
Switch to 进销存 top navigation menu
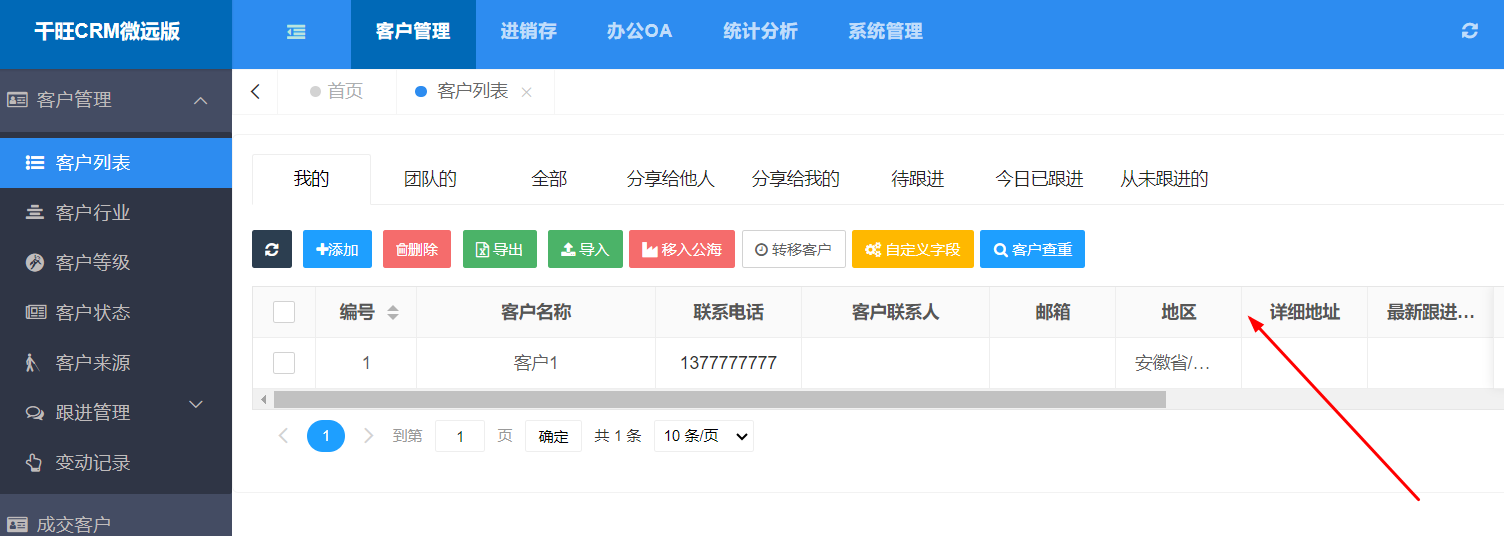[x=528, y=32]
